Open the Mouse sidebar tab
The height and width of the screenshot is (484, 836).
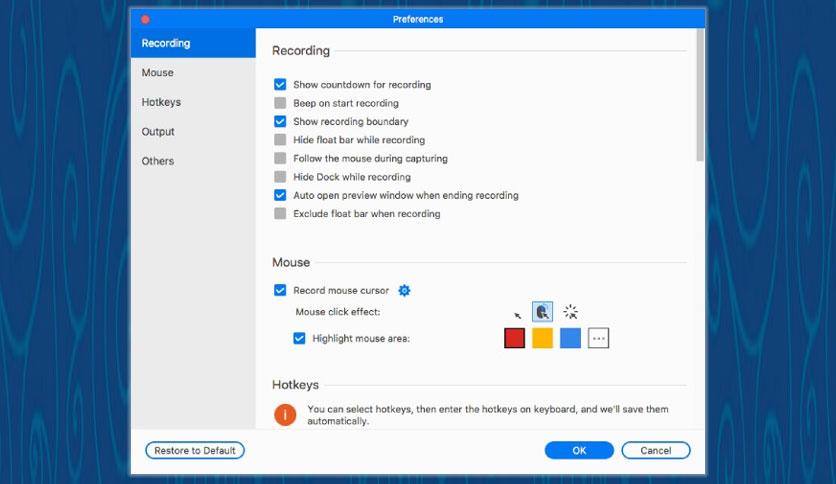pos(193,72)
